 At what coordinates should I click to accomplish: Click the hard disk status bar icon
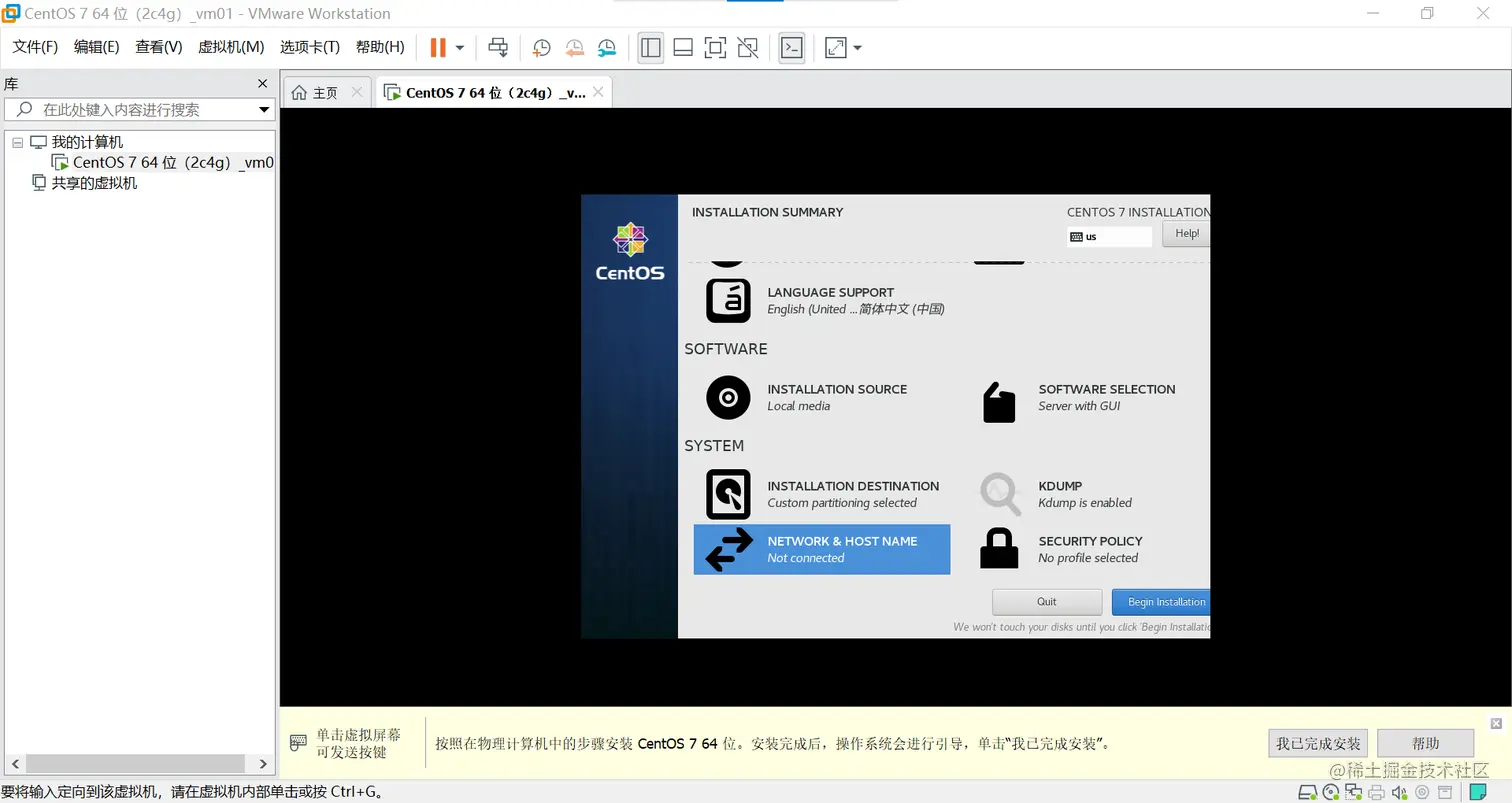[x=1308, y=792]
